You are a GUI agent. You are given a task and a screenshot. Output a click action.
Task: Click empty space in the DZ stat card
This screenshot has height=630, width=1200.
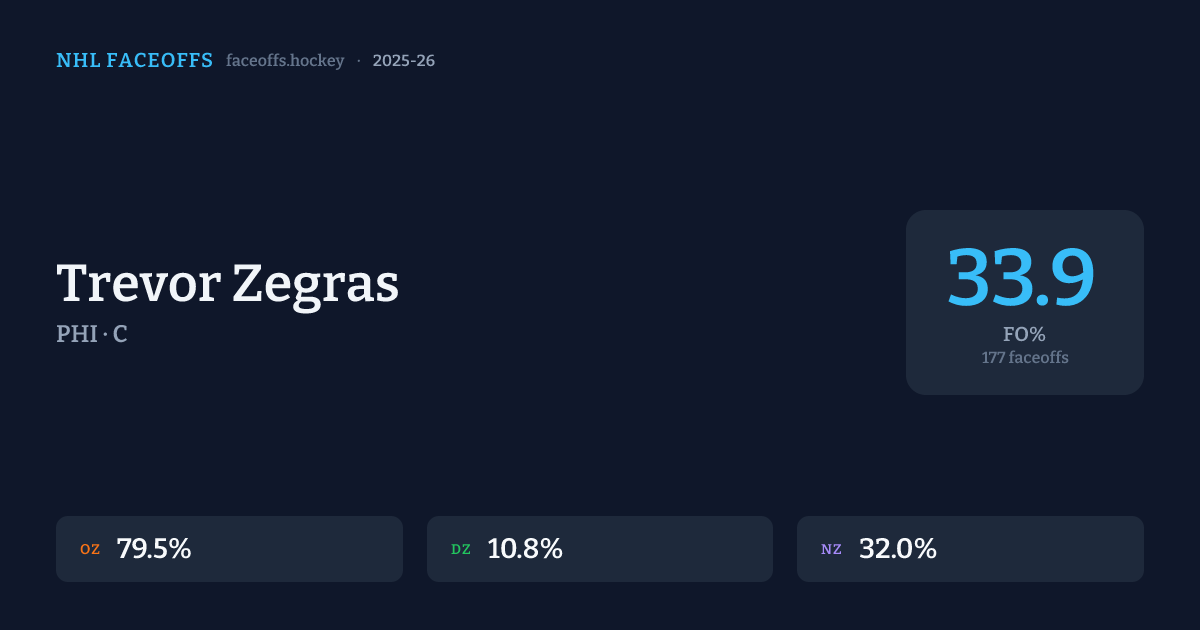(670, 549)
